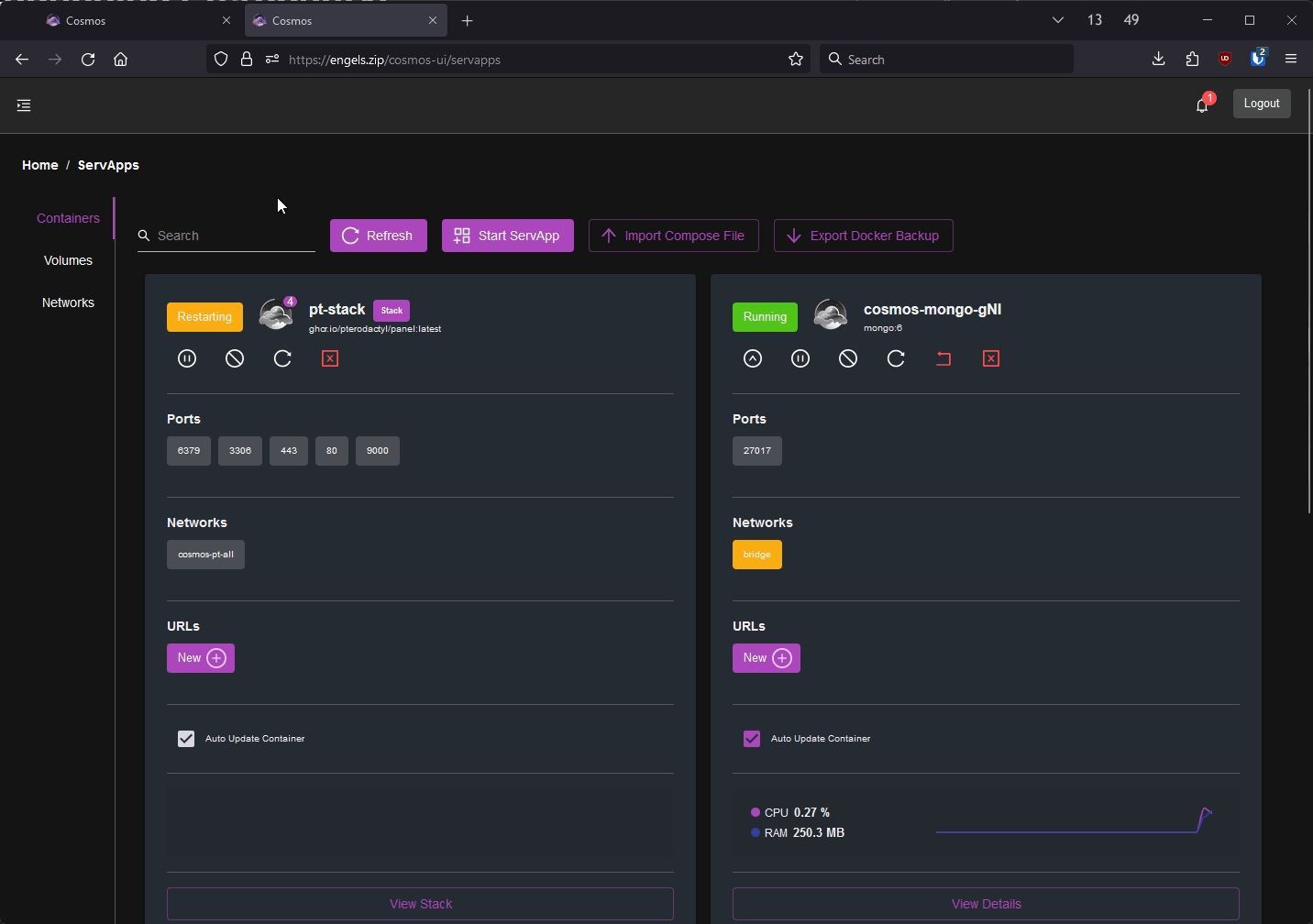Collapse the sidebar navigation menu
Screen dimensions: 1313x924
coord(24,105)
